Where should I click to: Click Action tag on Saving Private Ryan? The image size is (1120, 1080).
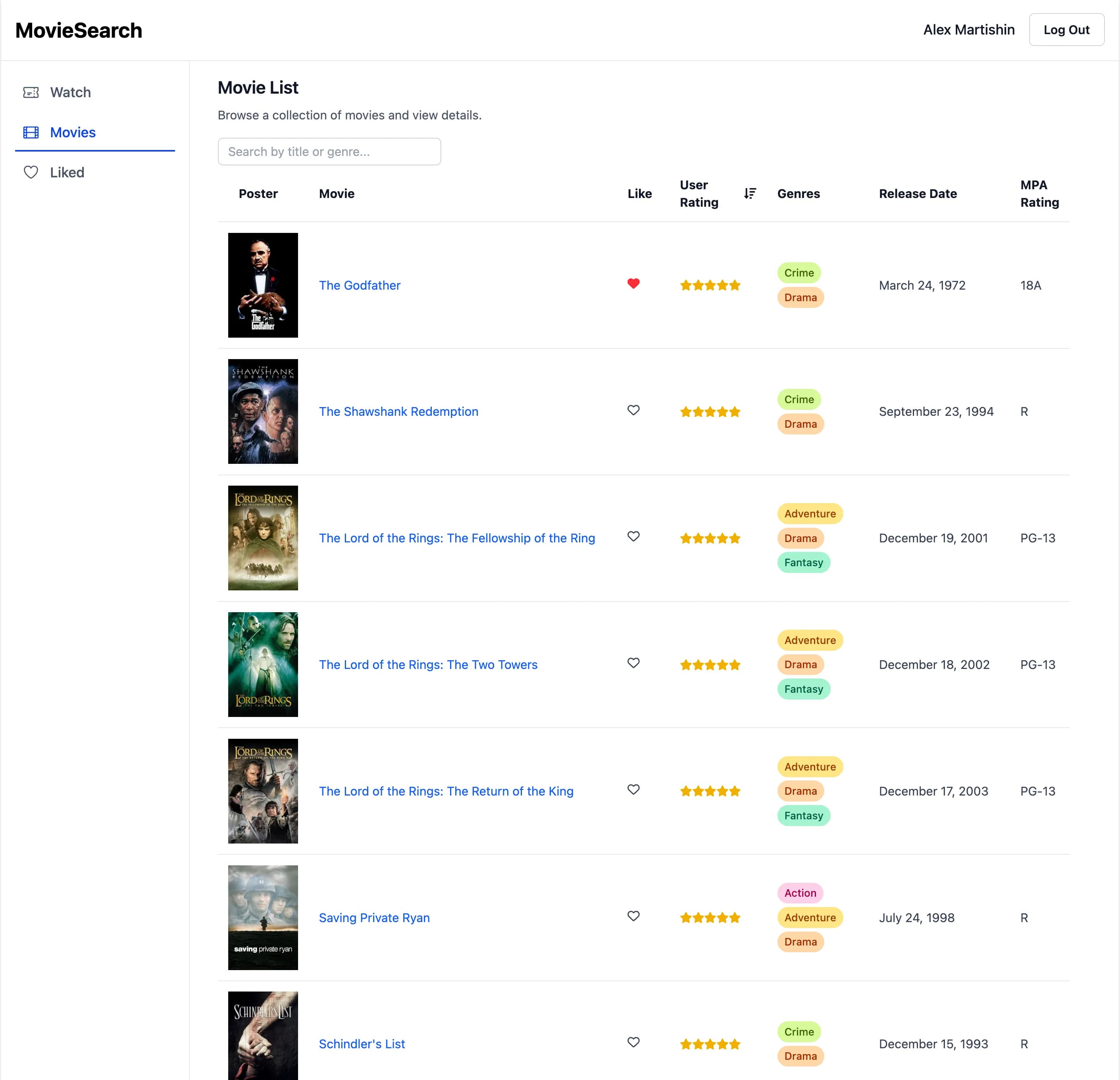tap(800, 893)
